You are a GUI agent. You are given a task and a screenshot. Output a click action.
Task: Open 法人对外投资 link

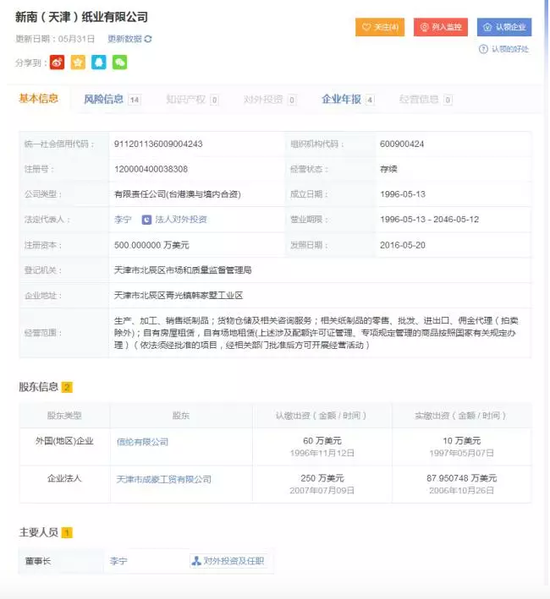pos(181,220)
